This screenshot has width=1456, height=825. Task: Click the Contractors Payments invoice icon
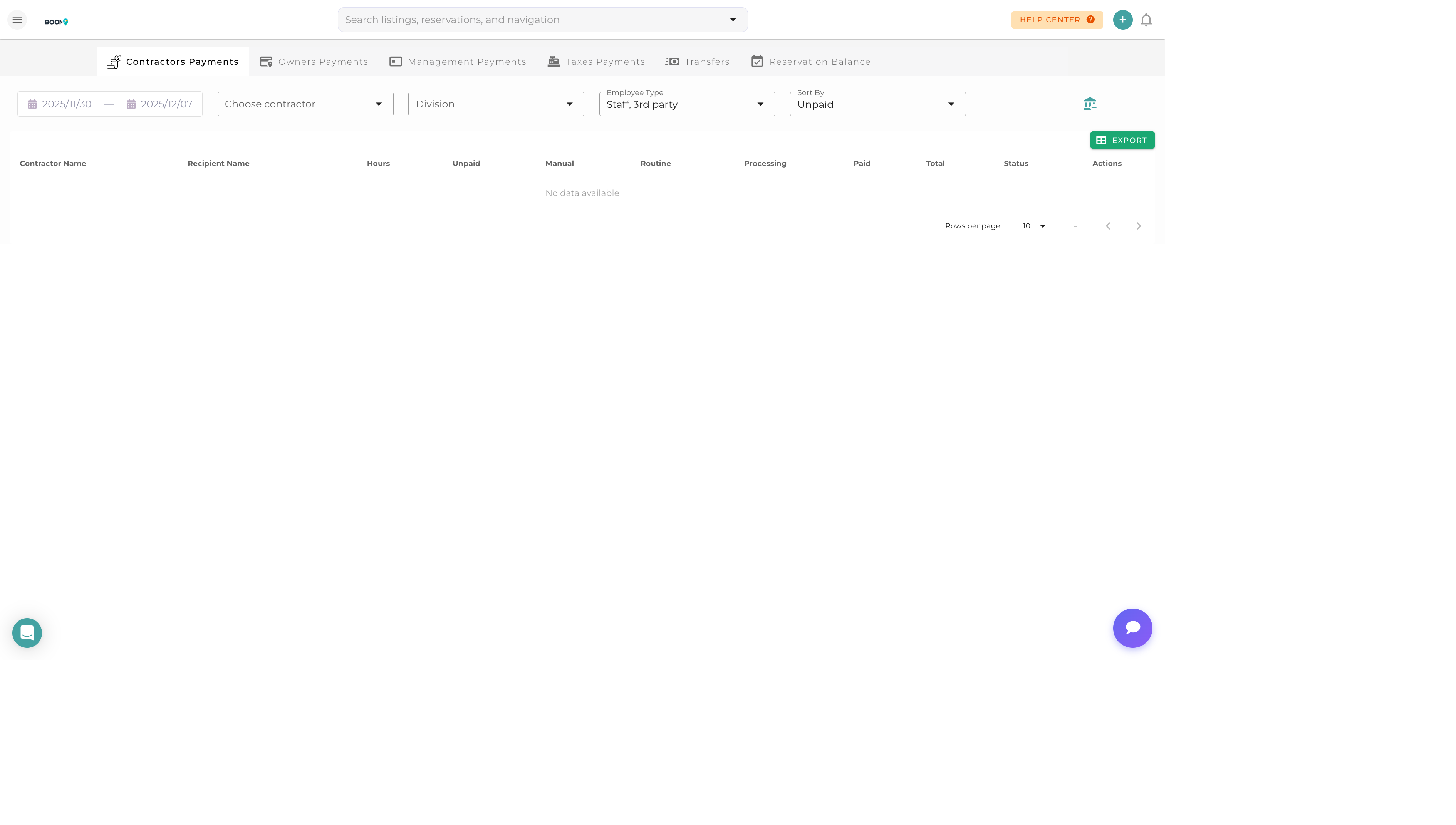(x=114, y=61)
